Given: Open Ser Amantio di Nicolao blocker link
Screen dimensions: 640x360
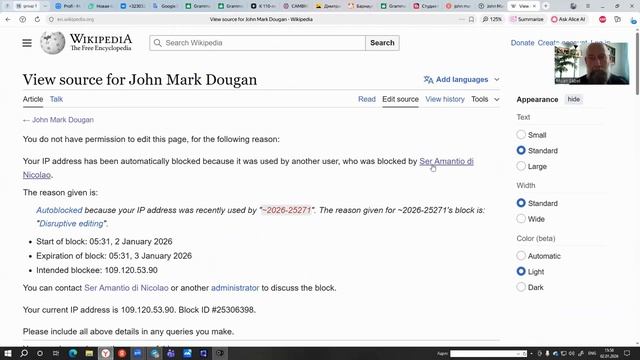Looking at the screenshot, I should pos(447,161).
